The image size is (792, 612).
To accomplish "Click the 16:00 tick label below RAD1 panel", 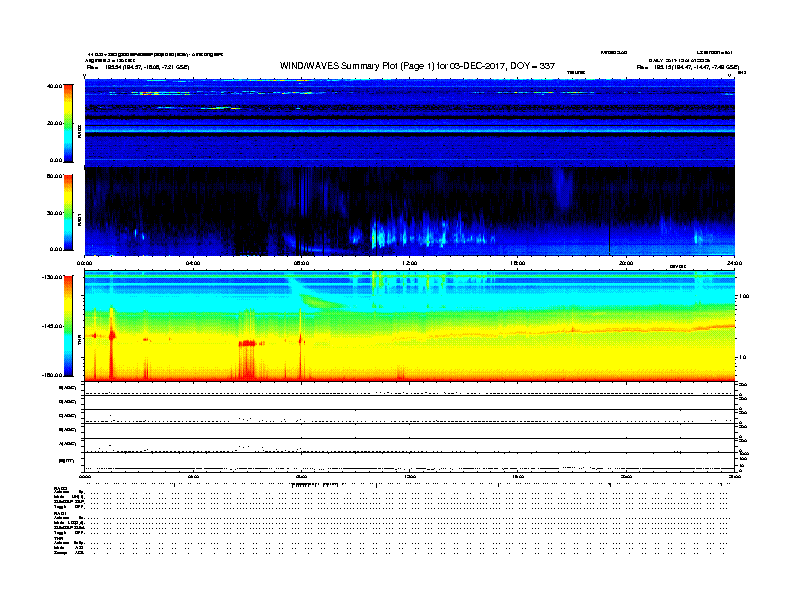I will coord(518,263).
